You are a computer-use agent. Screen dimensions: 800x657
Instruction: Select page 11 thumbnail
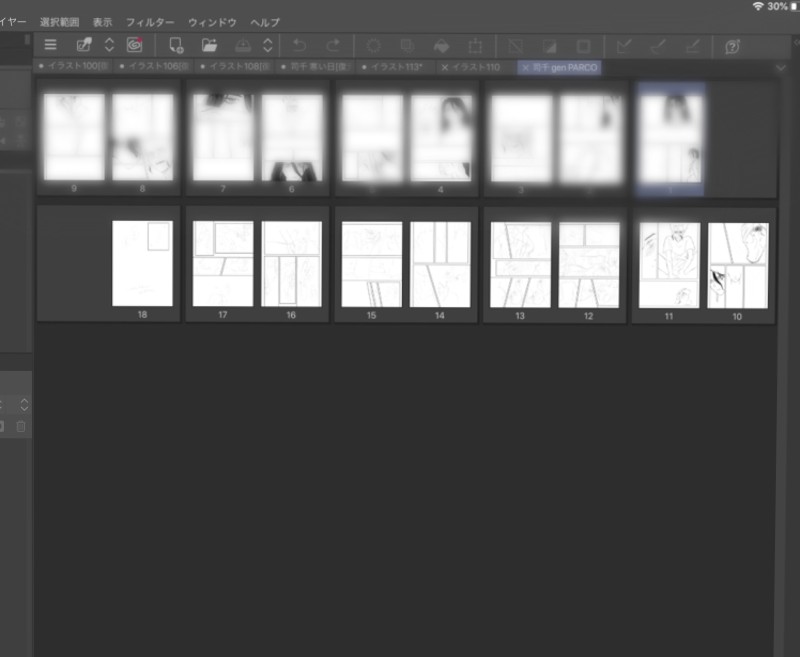point(669,265)
